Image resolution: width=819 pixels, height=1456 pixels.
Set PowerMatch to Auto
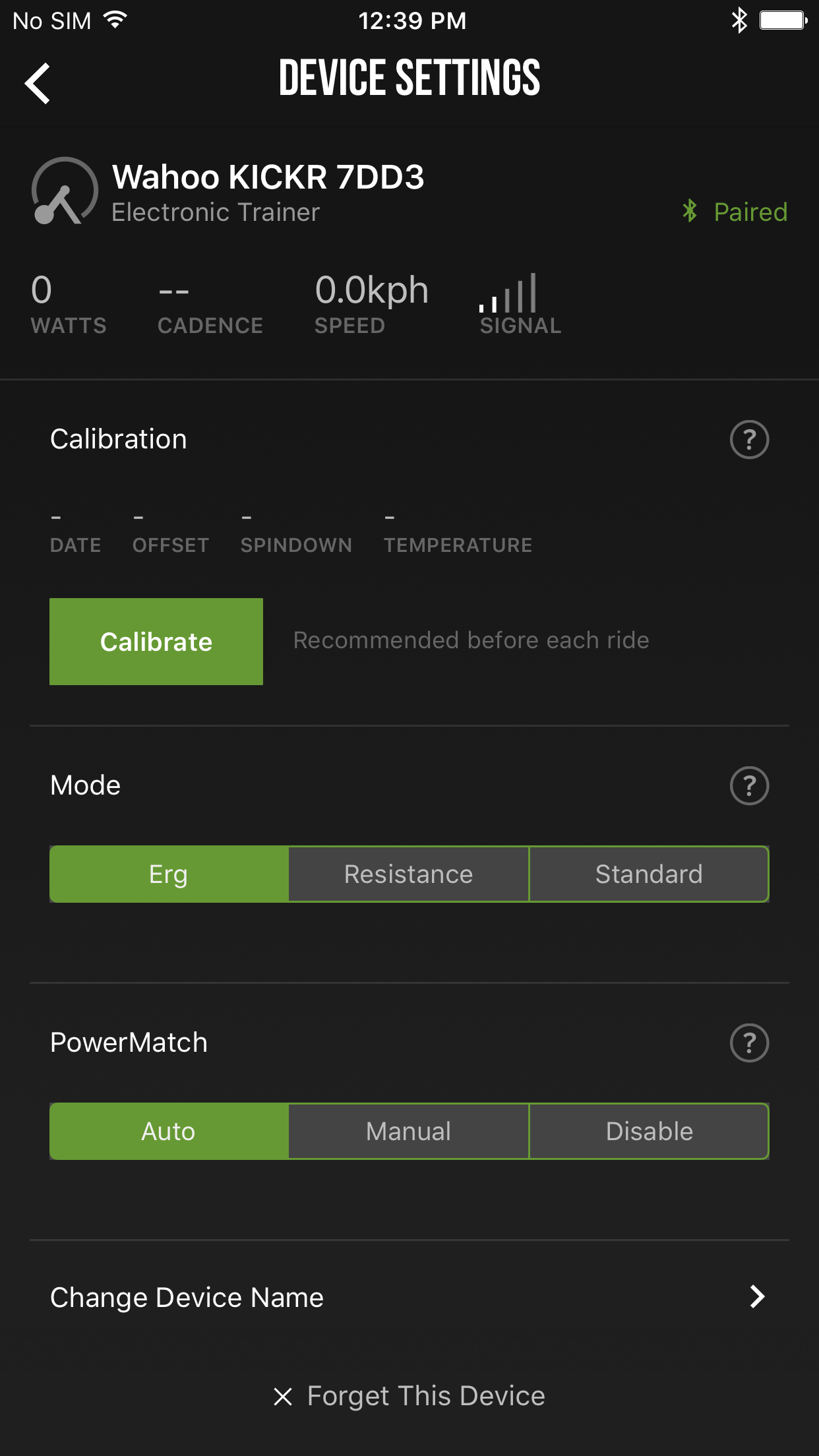[x=169, y=1132]
